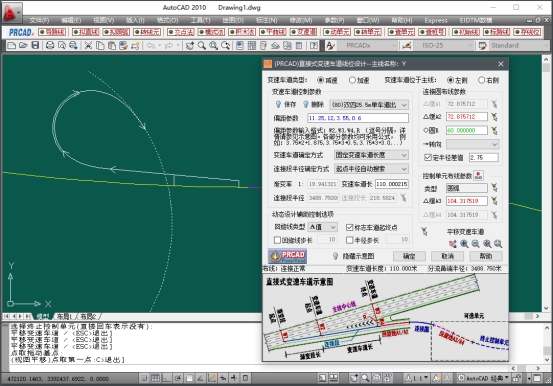Select the 右侧 radio button
The height and width of the screenshot is (386, 553).
click(481, 80)
